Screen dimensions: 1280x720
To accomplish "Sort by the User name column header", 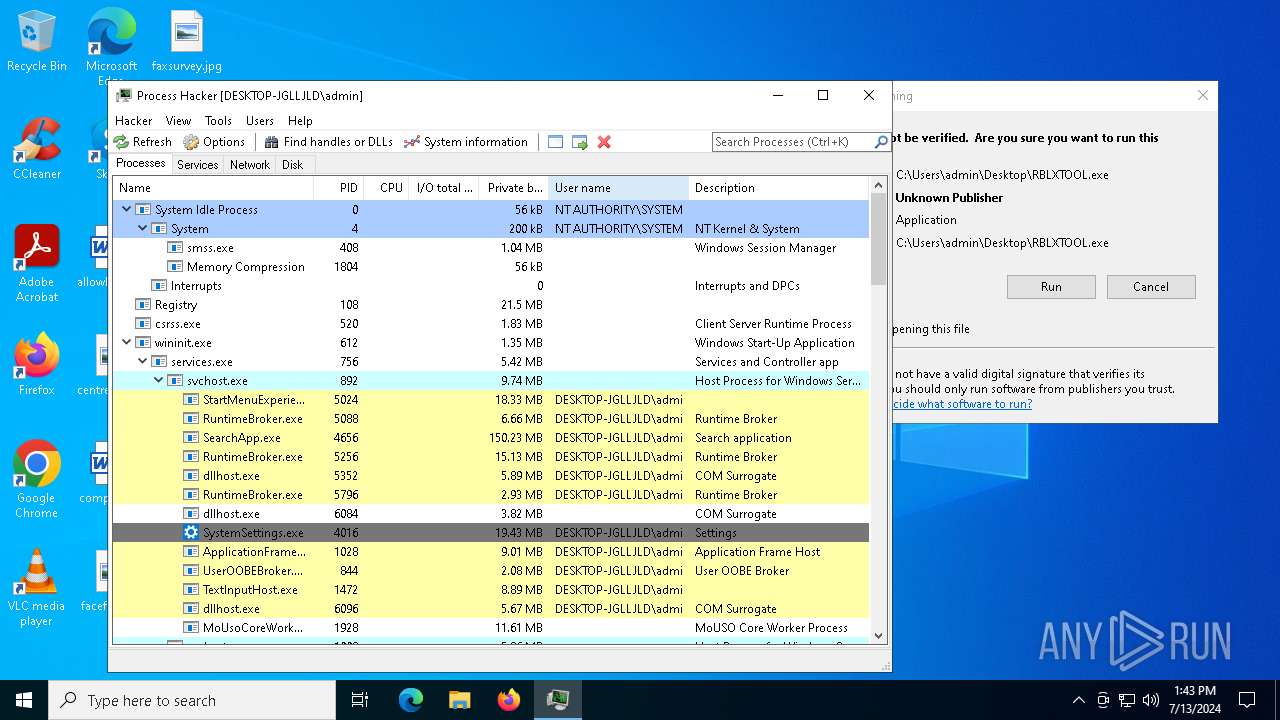I will tap(619, 188).
